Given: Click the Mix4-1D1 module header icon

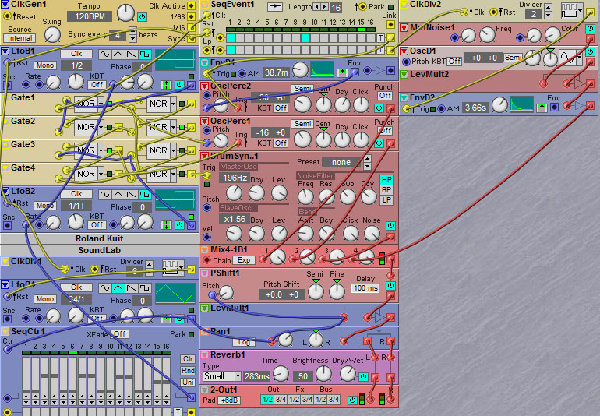Looking at the screenshot, I should [x=205, y=248].
